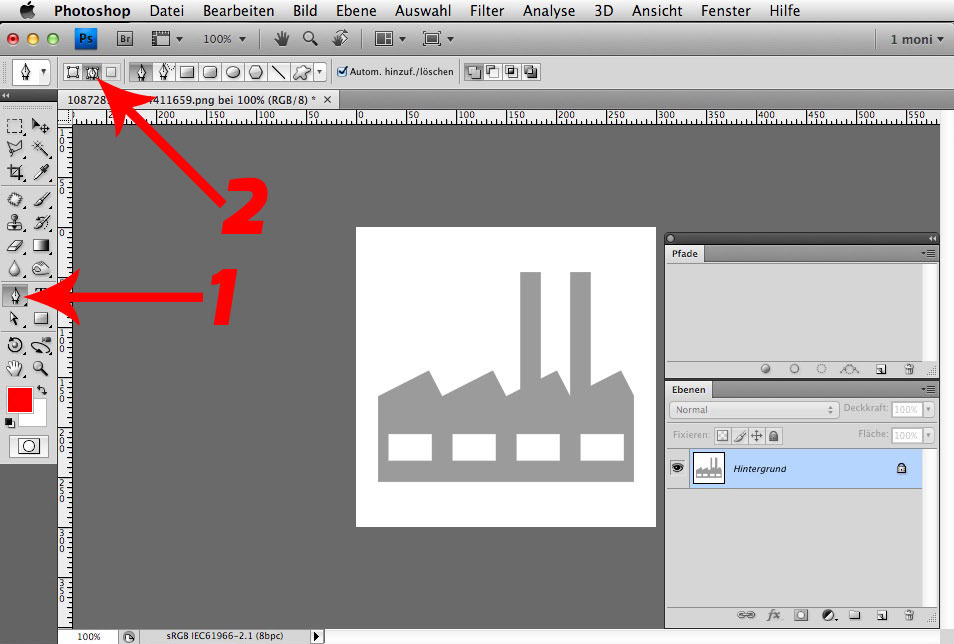Select the Gradient tool

point(41,245)
